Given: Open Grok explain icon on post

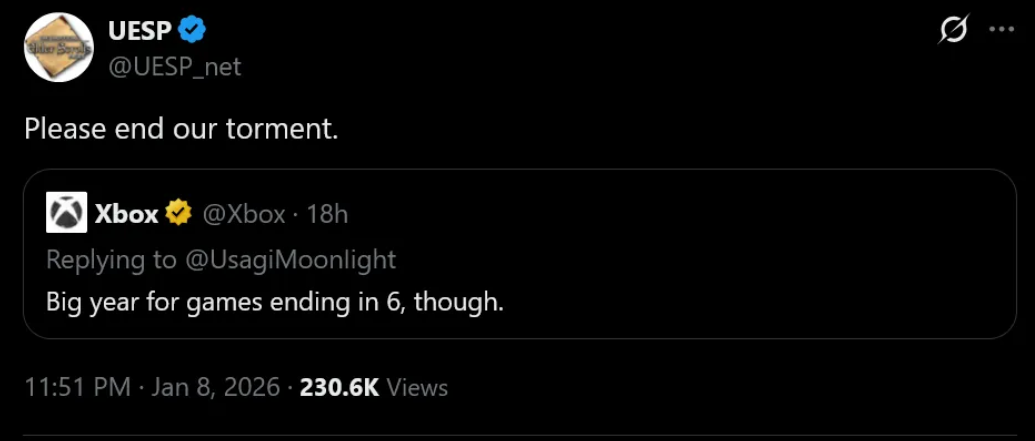Looking at the screenshot, I should click(x=953, y=31).
